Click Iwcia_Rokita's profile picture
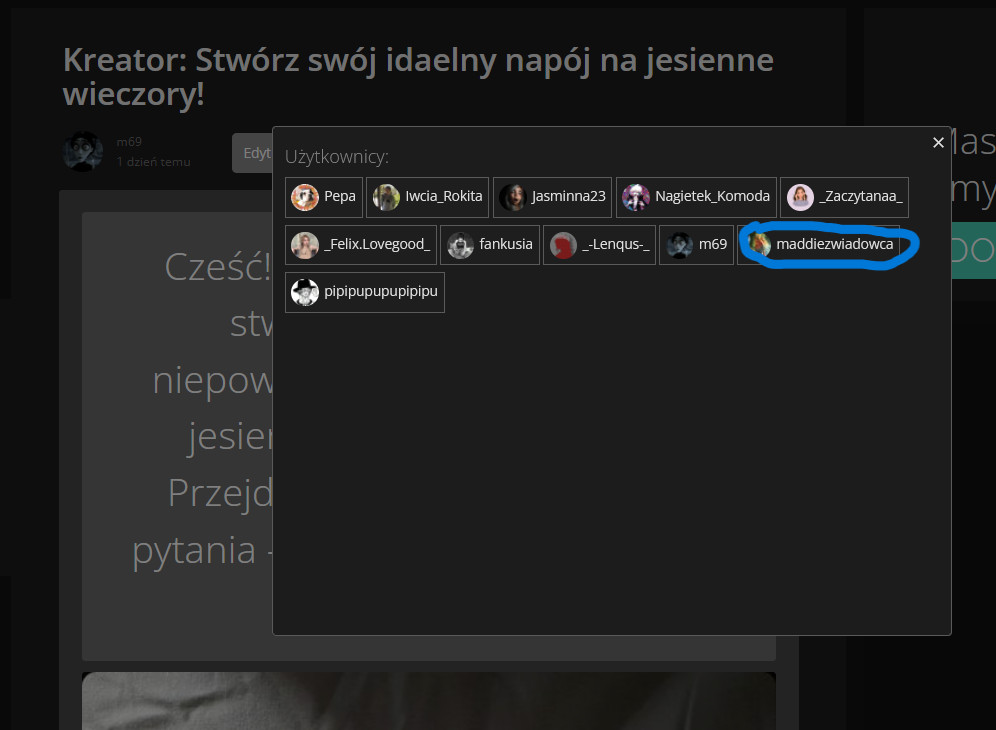This screenshot has height=730, width=996. [x=386, y=197]
